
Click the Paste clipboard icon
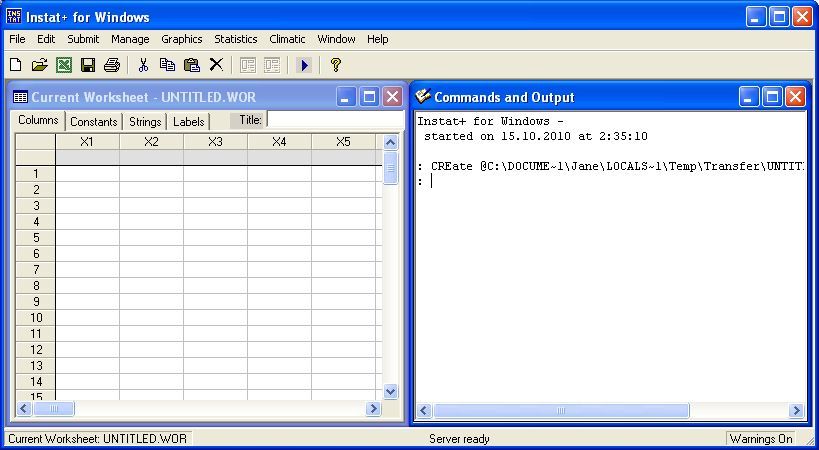point(192,65)
